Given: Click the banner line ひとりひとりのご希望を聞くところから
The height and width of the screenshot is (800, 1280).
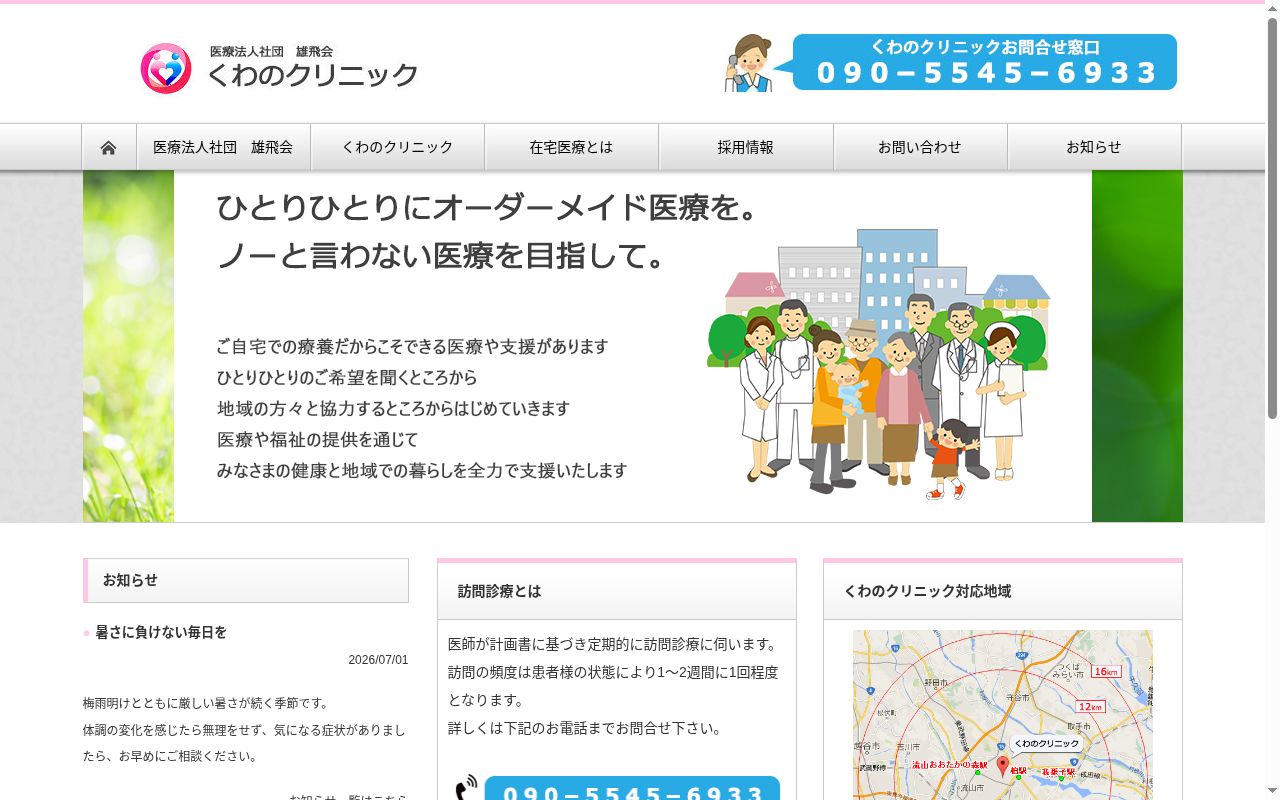Looking at the screenshot, I should pyautogui.click(x=347, y=378).
